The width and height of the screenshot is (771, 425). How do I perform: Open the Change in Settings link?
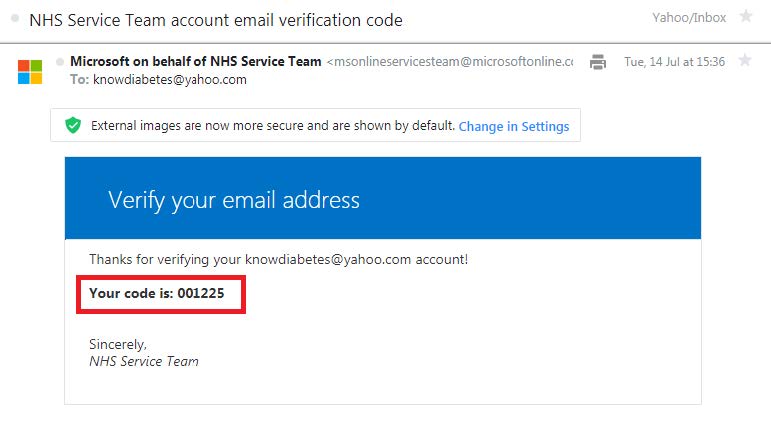[x=514, y=126]
